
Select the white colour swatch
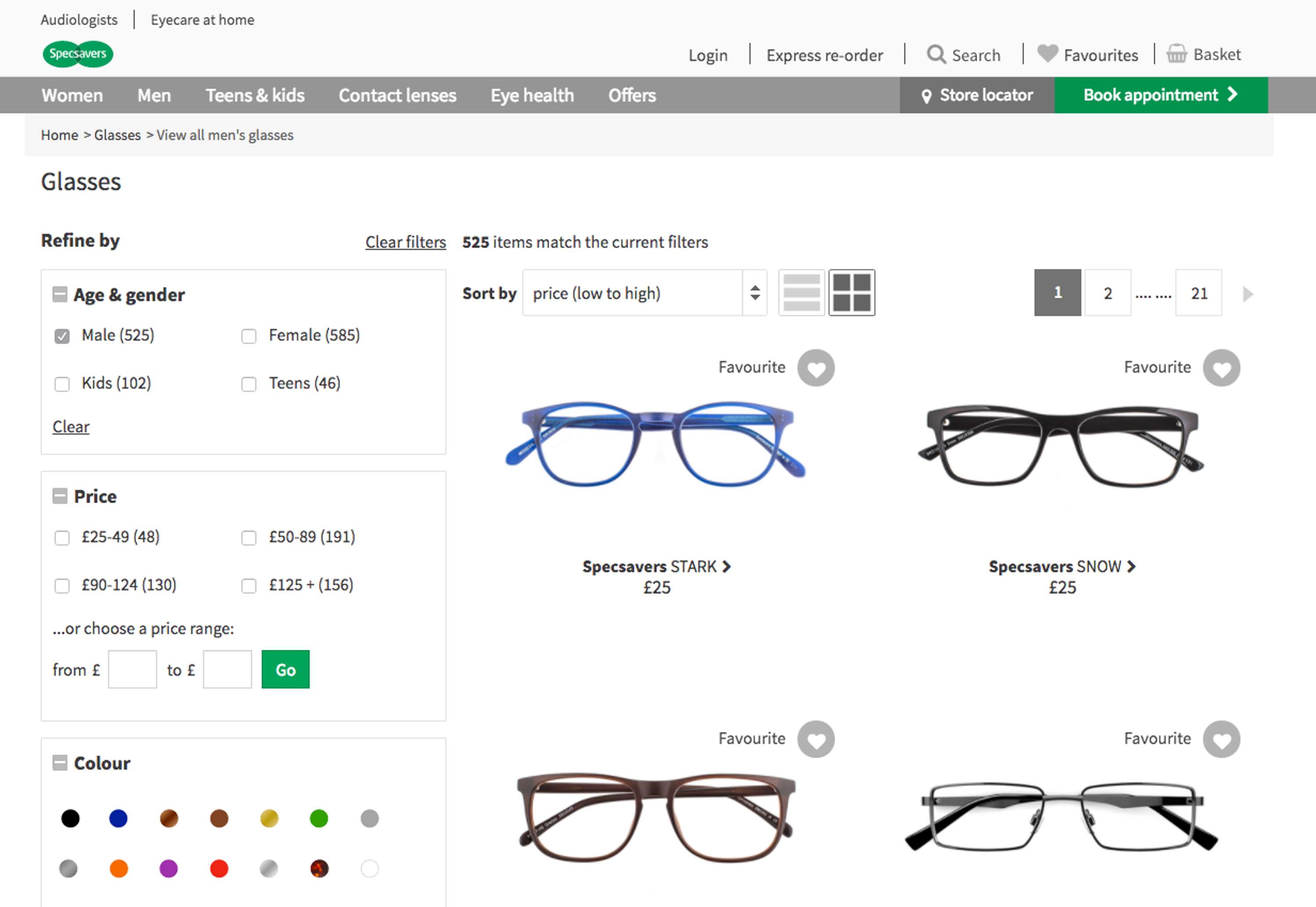(x=369, y=868)
